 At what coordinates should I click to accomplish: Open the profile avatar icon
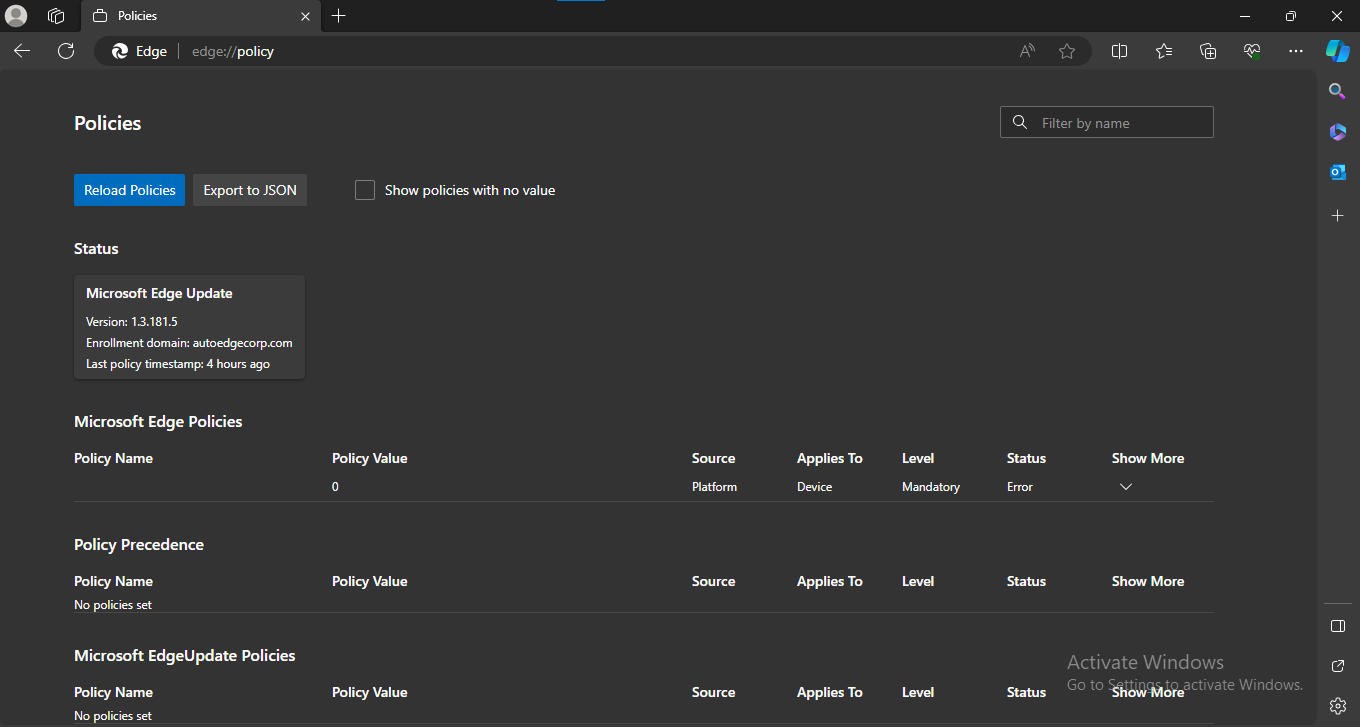(17, 16)
